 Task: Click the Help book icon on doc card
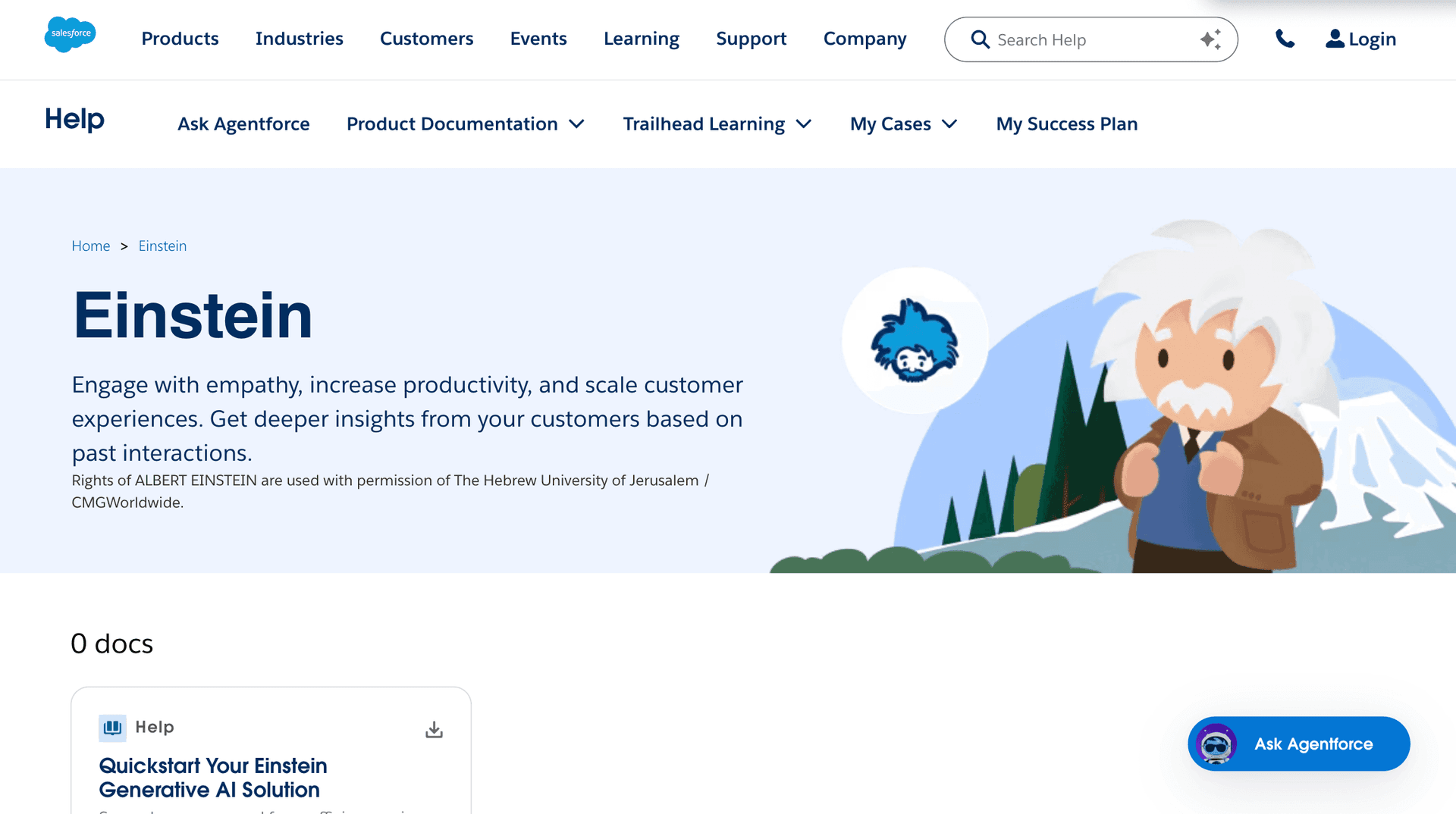point(111,728)
